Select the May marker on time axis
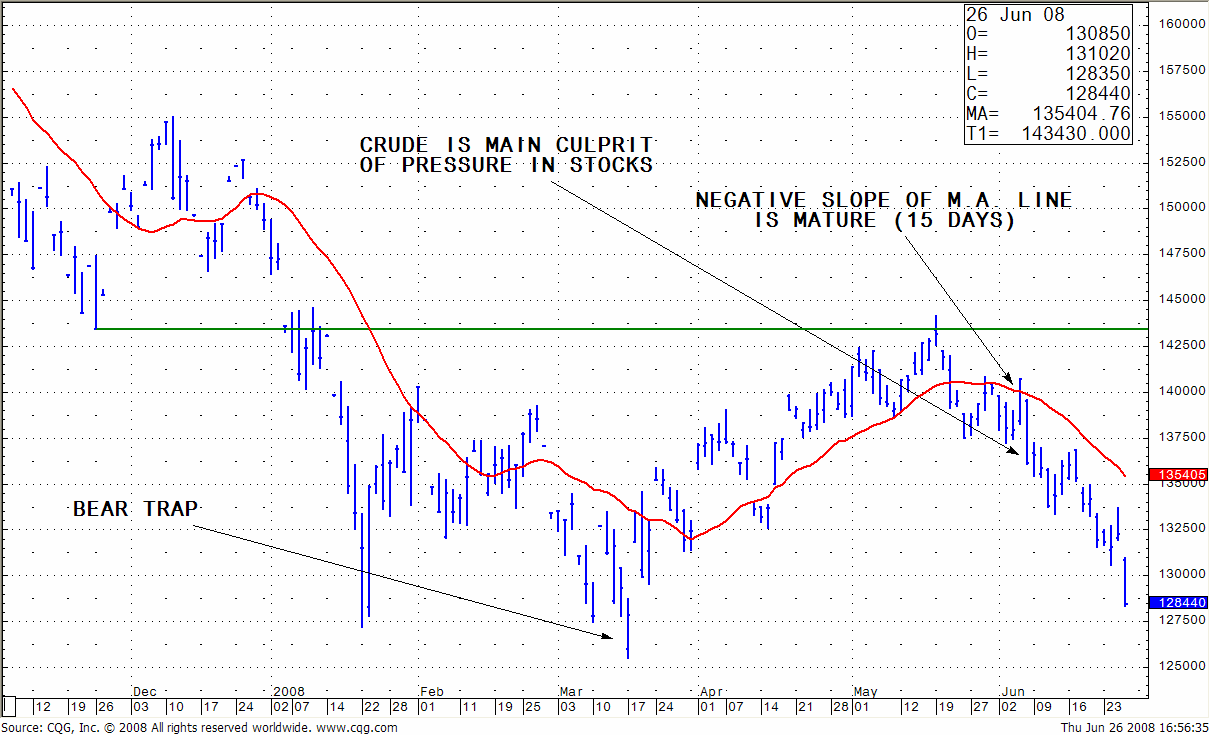The image size is (1210, 735). [x=864, y=691]
